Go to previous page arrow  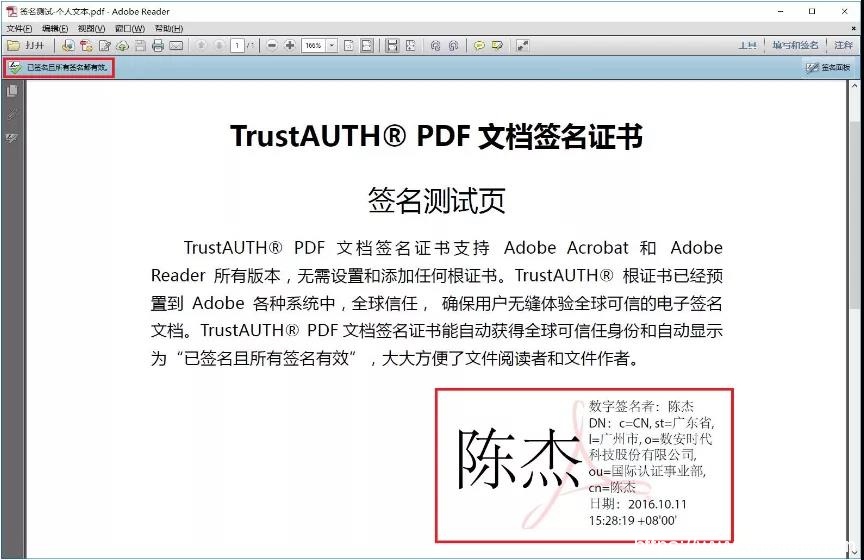(201, 46)
